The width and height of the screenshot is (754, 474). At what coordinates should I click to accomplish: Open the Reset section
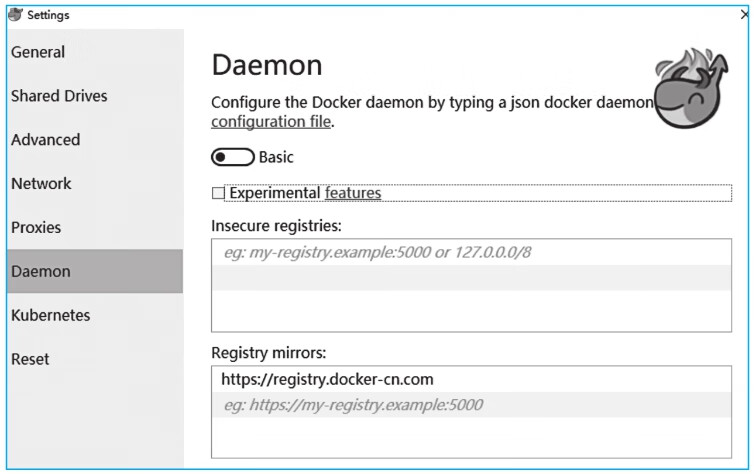tap(30, 359)
